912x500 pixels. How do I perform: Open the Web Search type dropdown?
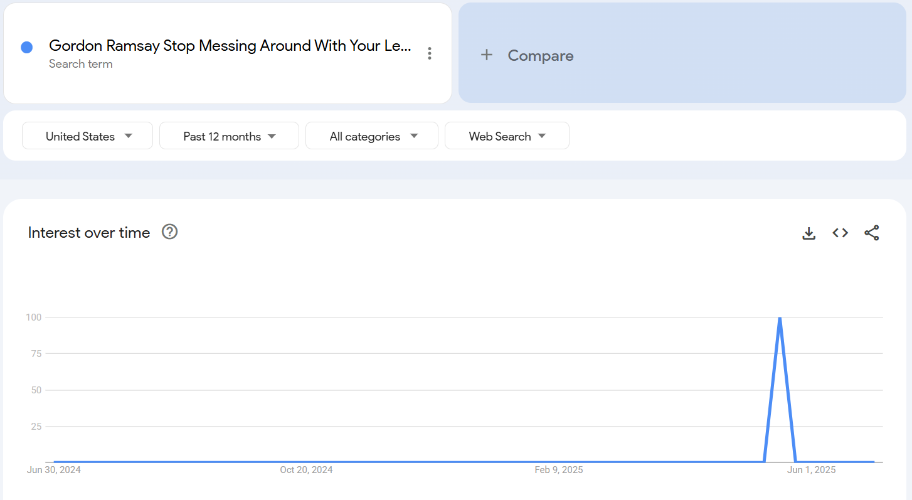(x=507, y=136)
